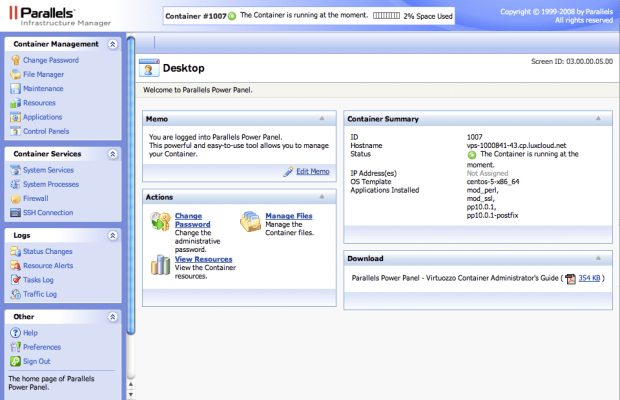Viewport: 620px width, 400px height.
Task: Click the View Resources link
Action: click(x=204, y=259)
